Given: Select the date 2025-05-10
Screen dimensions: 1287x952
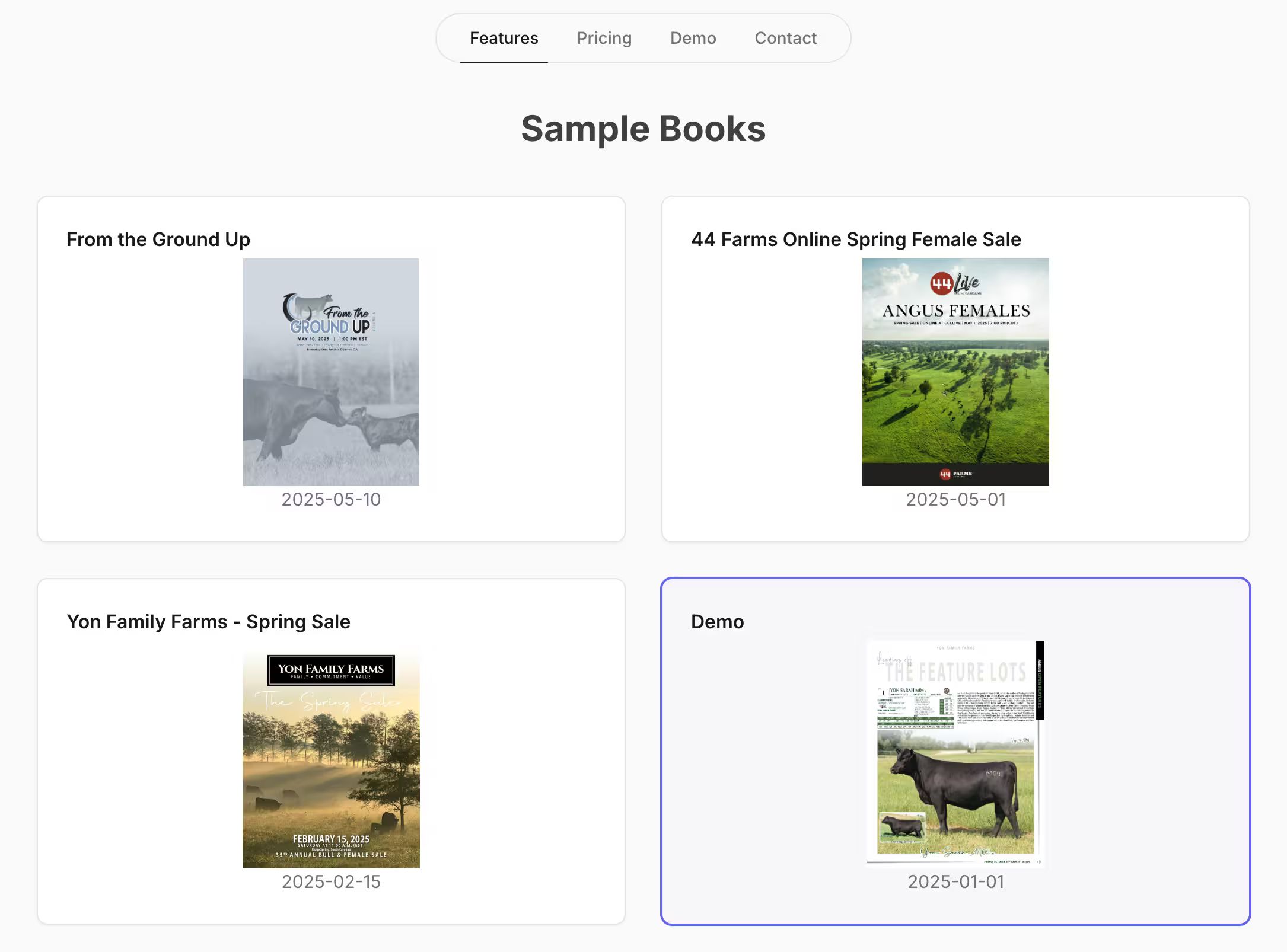Looking at the screenshot, I should pos(331,499).
